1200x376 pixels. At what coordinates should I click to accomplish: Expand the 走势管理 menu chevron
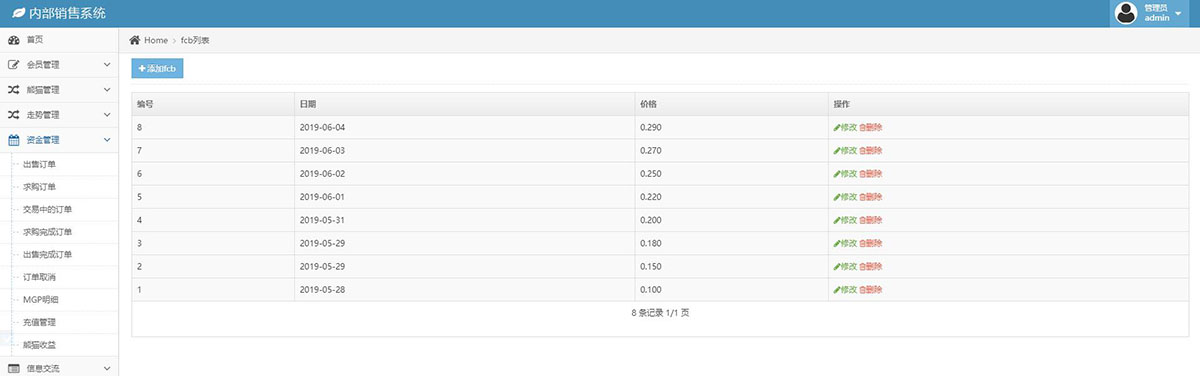[x=107, y=115]
